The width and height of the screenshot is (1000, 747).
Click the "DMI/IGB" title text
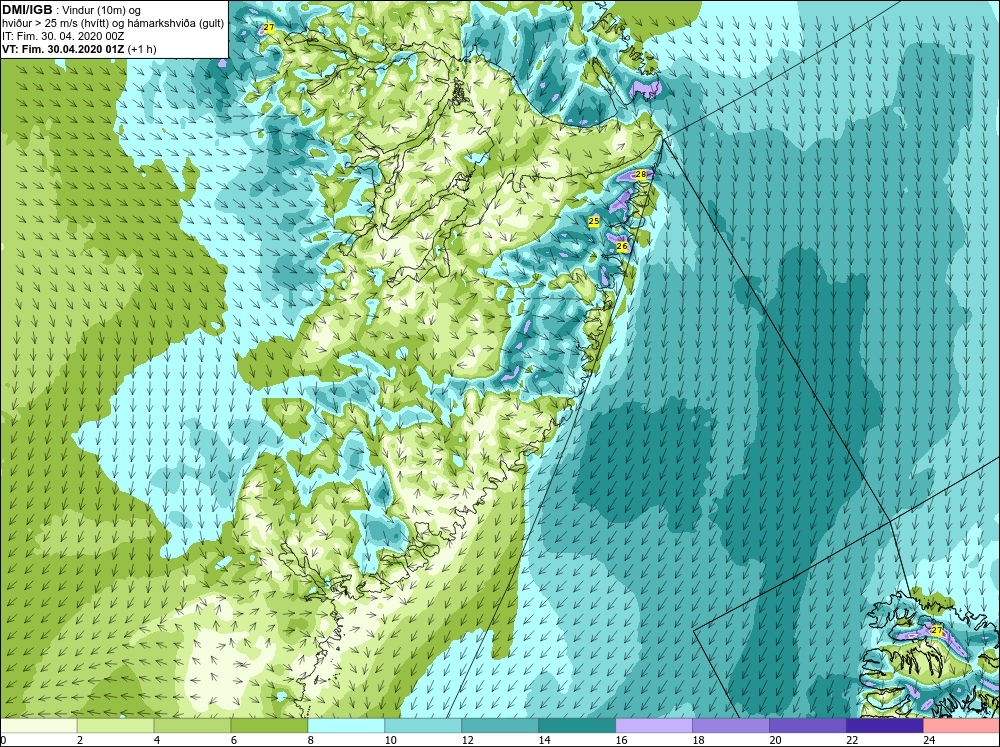point(27,10)
